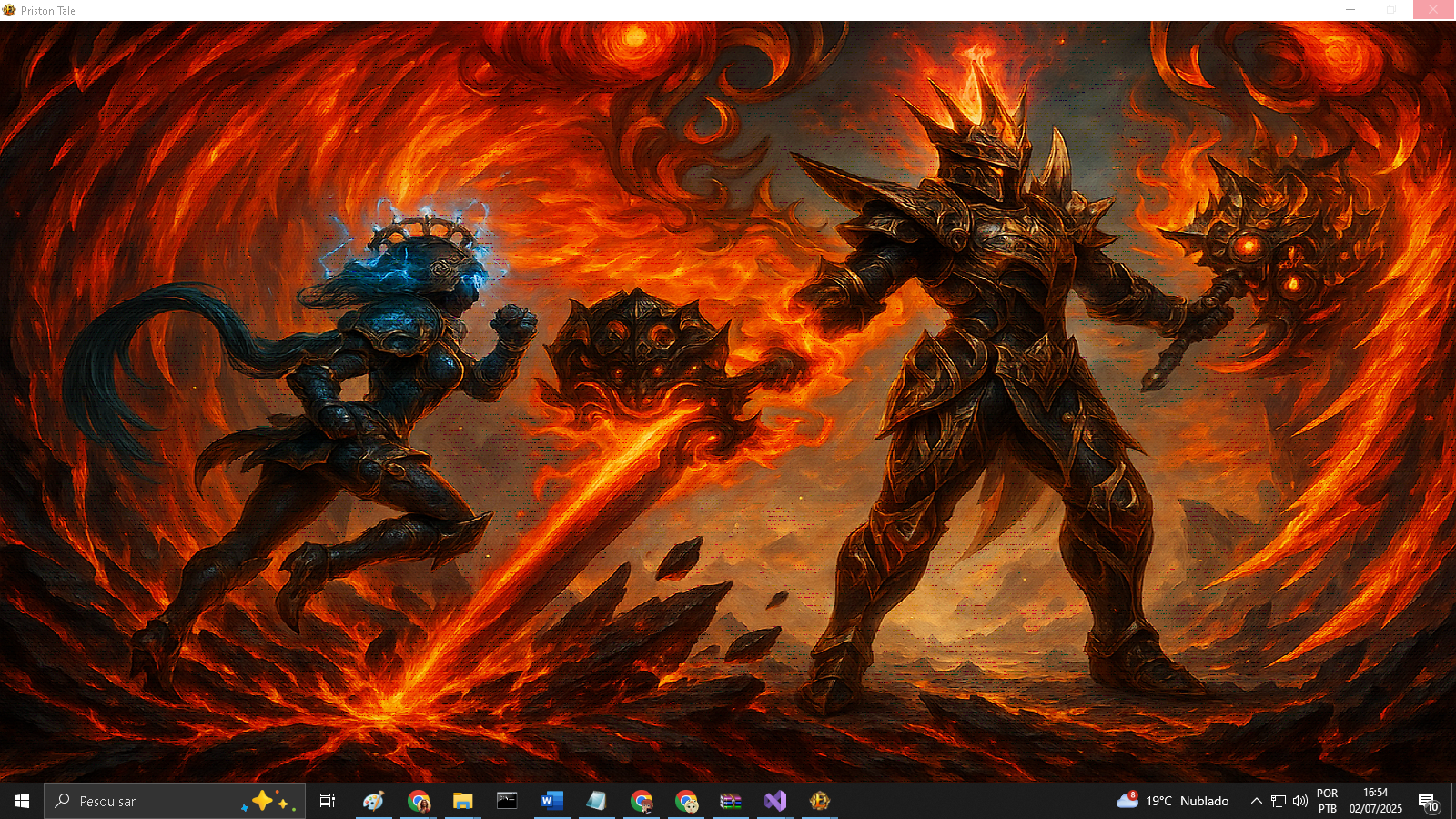Viewport: 1456px width, 819px height.
Task: Open the 19°C Nublado weather widget
Action: click(1173, 801)
